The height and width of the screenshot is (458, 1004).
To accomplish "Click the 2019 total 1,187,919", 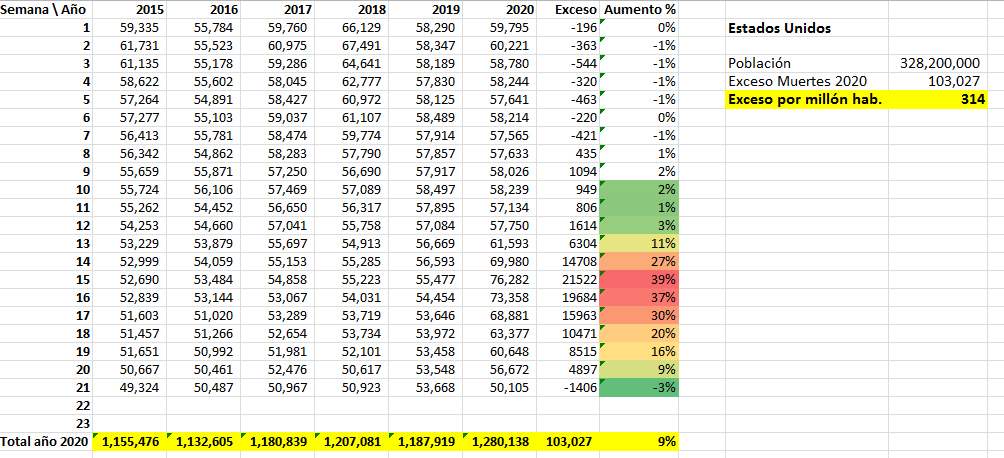I will pyautogui.click(x=425, y=441).
